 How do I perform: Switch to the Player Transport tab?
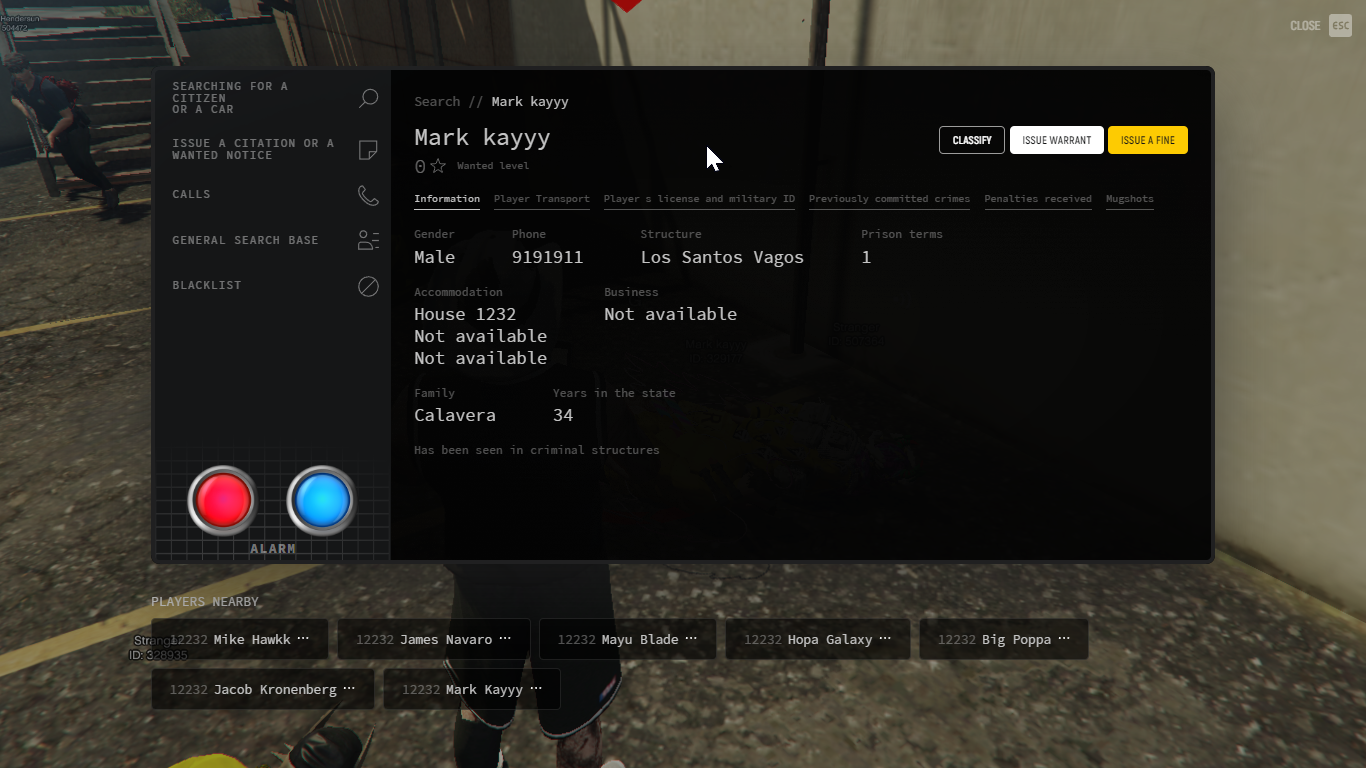(x=542, y=199)
